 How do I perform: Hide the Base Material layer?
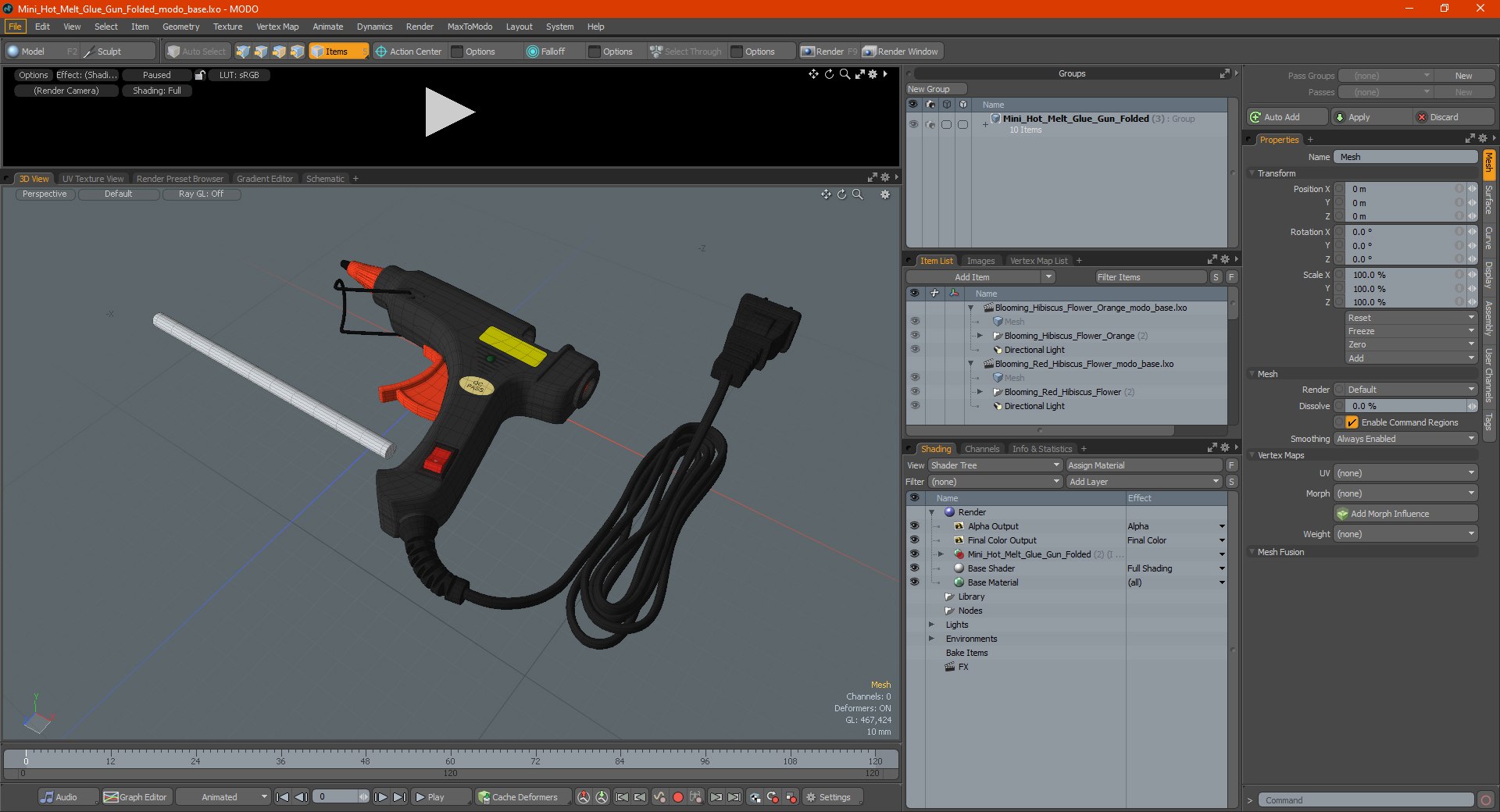914,582
